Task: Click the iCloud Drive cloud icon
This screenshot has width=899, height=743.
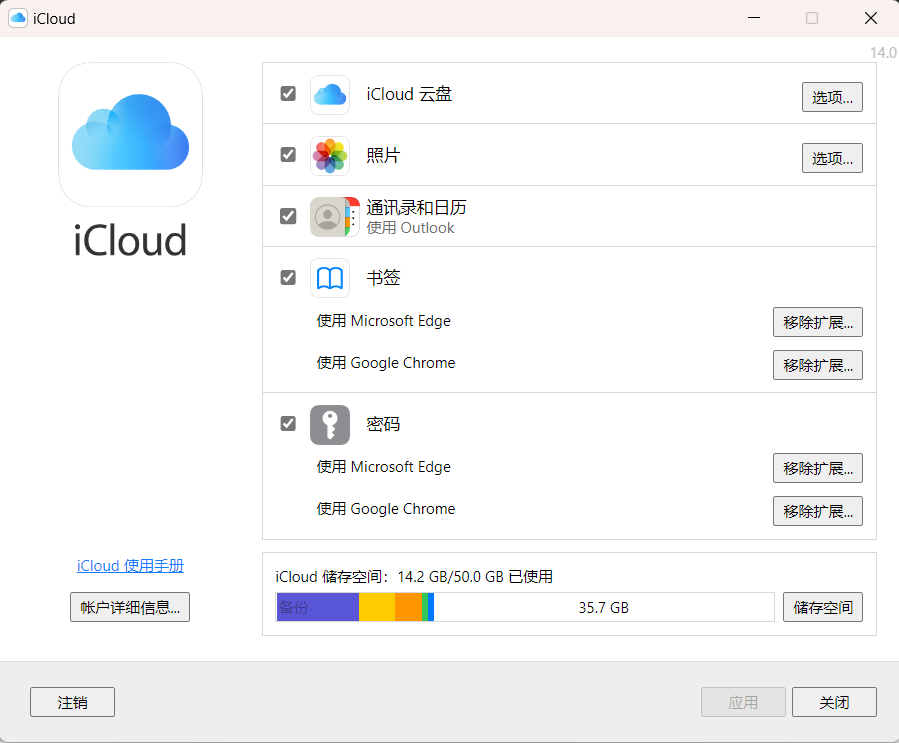Action: 330,95
